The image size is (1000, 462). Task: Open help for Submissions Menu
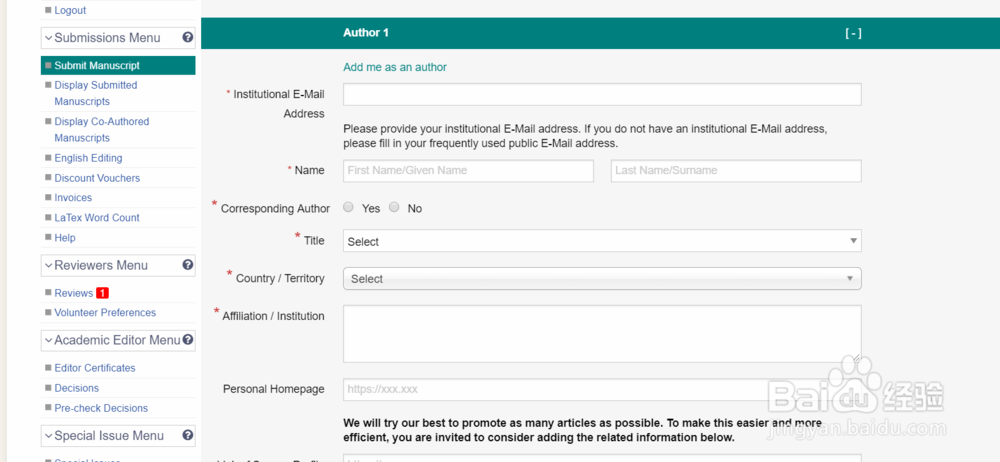[x=188, y=38]
